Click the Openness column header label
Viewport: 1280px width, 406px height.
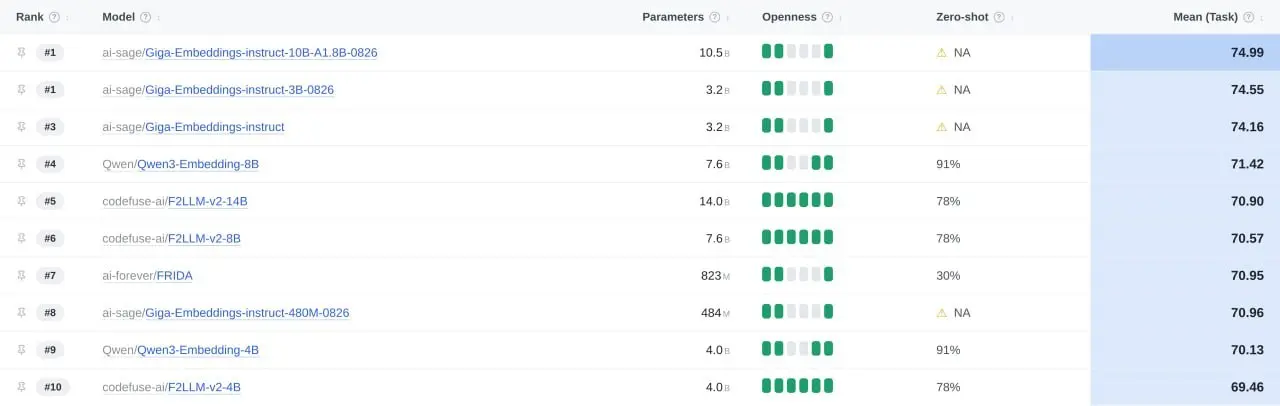pos(789,17)
